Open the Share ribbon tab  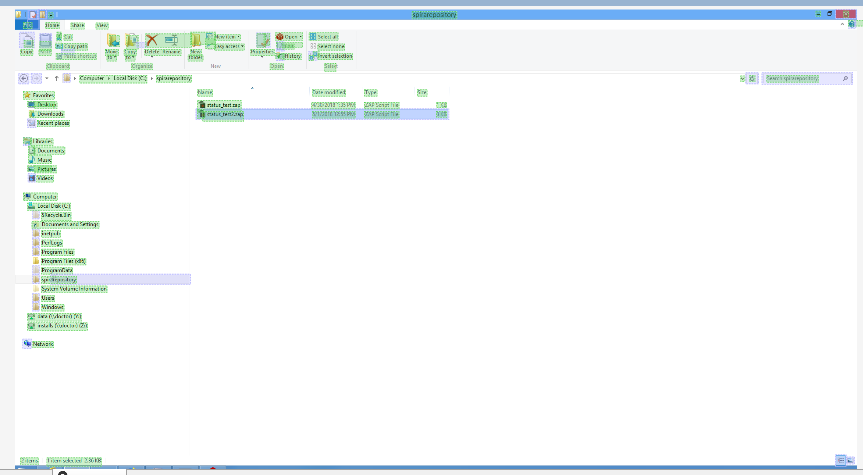point(78,25)
